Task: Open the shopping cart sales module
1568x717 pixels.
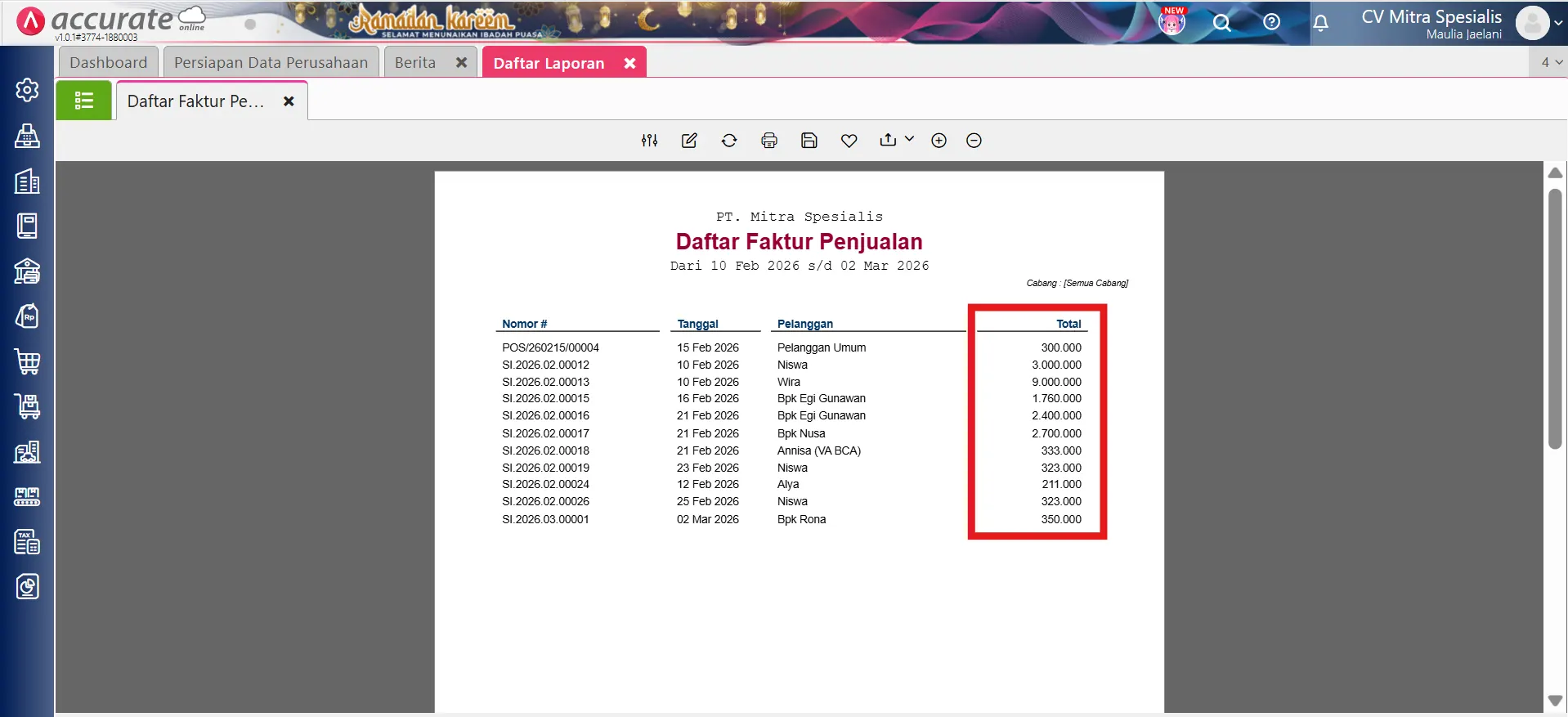Action: click(x=27, y=361)
